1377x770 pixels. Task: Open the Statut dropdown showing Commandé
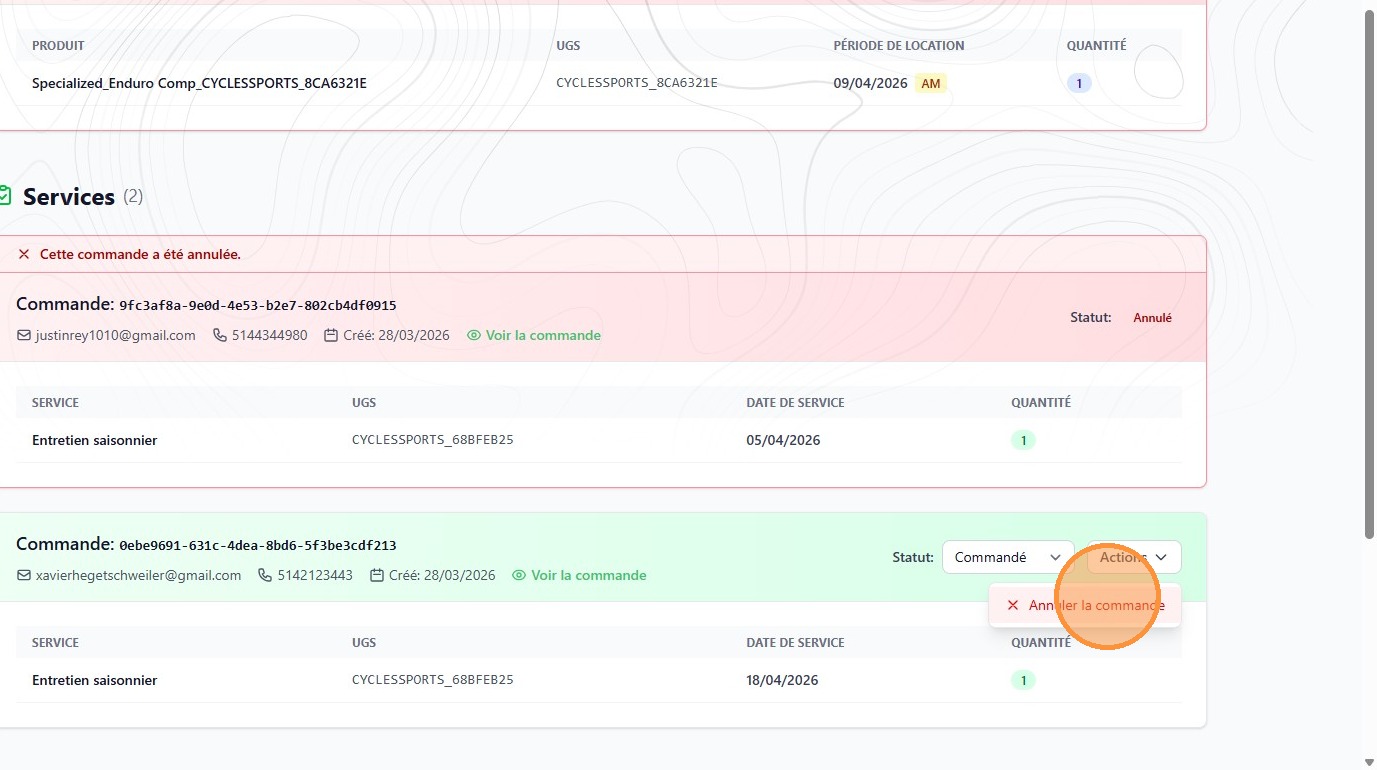tap(1007, 557)
